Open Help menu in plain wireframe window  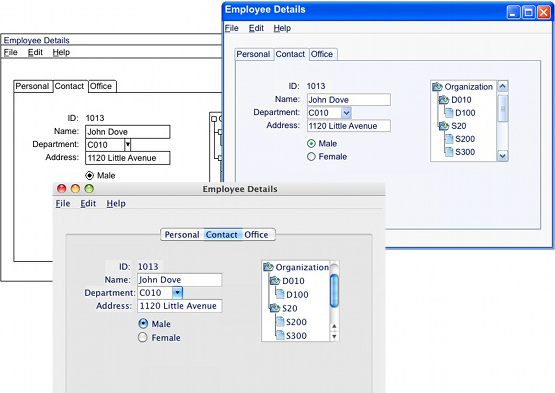point(61,52)
